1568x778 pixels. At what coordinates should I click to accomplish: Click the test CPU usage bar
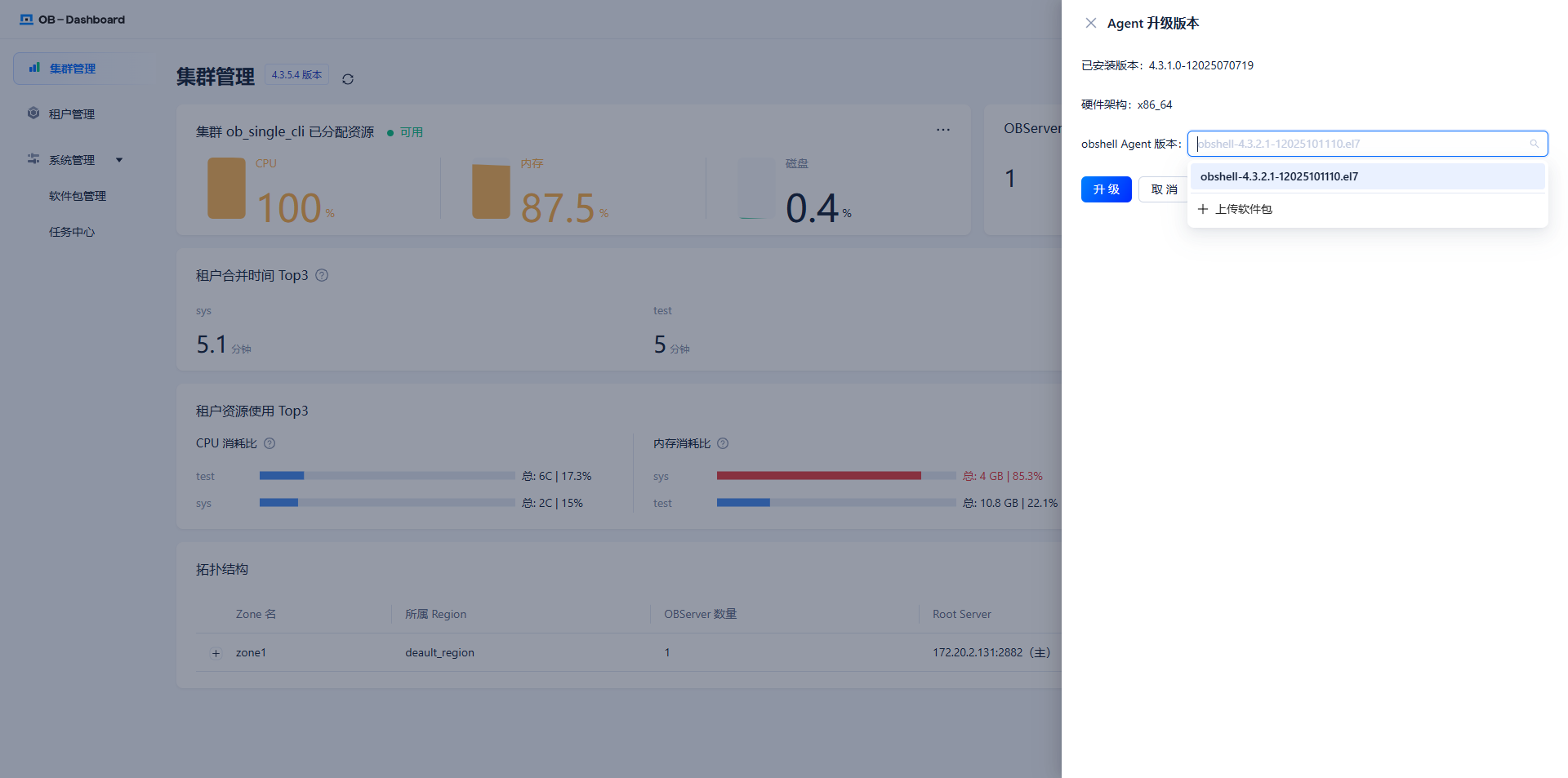point(387,475)
